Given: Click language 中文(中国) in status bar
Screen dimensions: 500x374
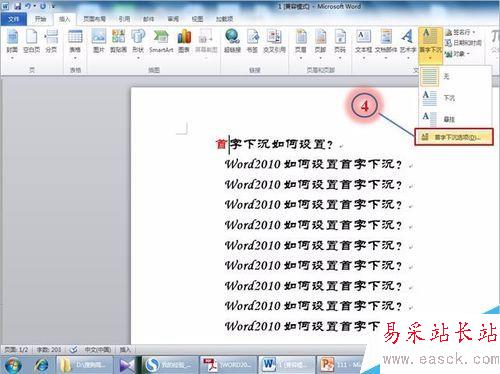Looking at the screenshot, I should 98,350.
